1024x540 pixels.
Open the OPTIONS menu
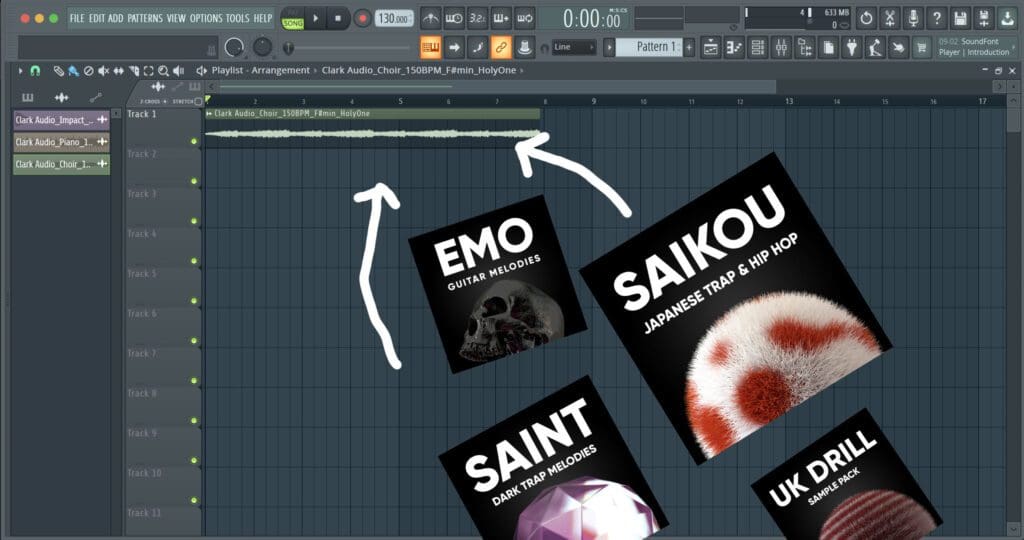[206, 18]
